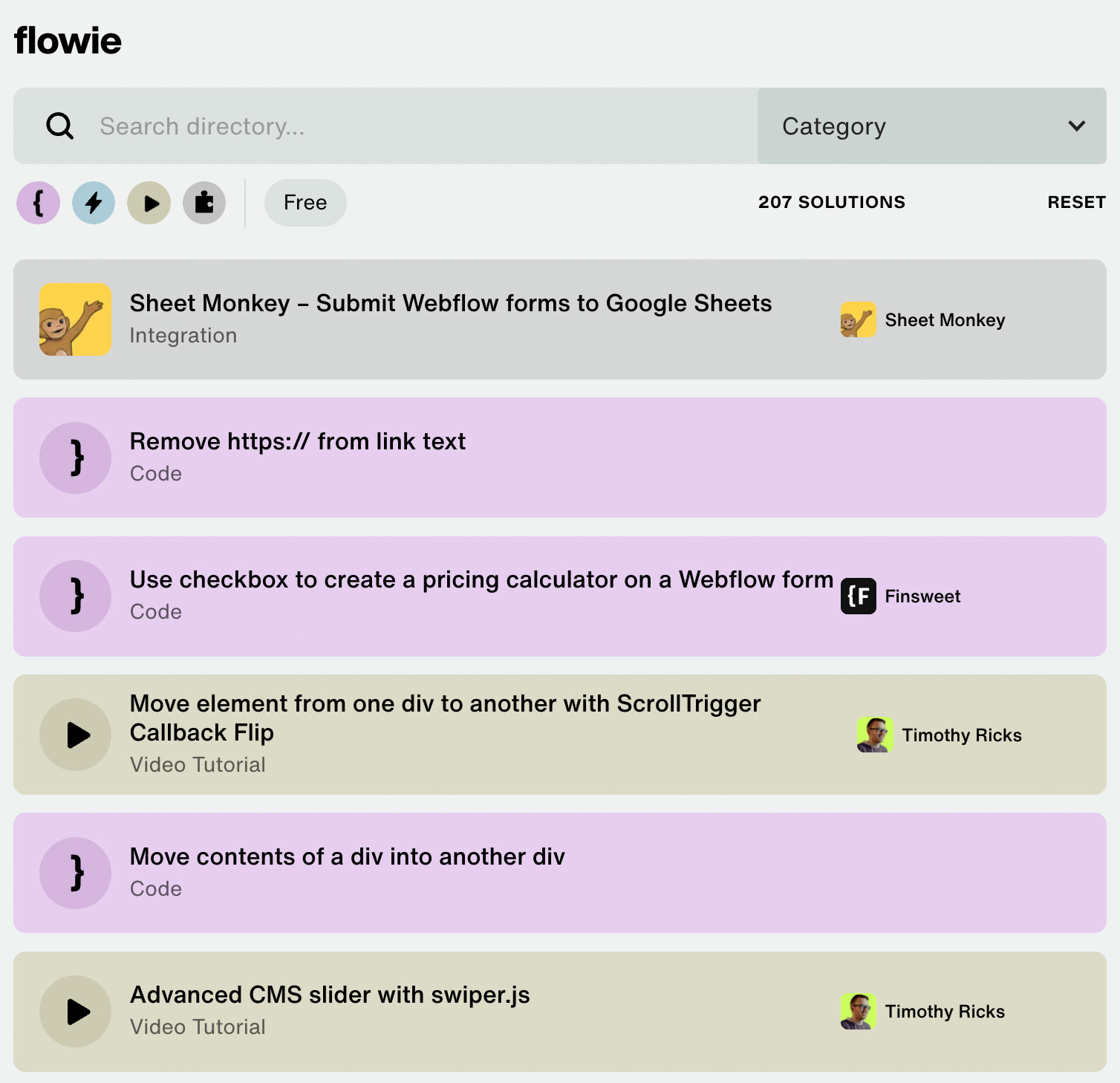The image size is (1120, 1083).
Task: Toggle the code bracket icon filter on
Action: click(38, 202)
